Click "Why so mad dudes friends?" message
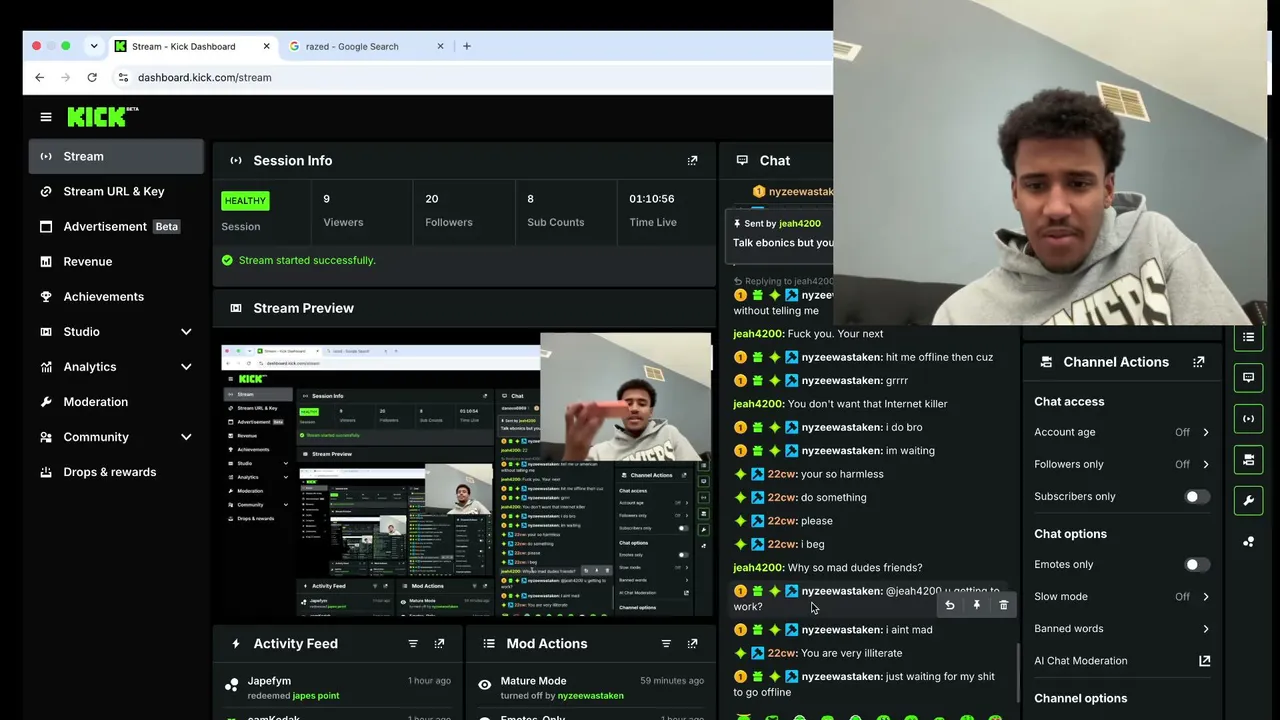This screenshot has height=720, width=1280. click(855, 568)
